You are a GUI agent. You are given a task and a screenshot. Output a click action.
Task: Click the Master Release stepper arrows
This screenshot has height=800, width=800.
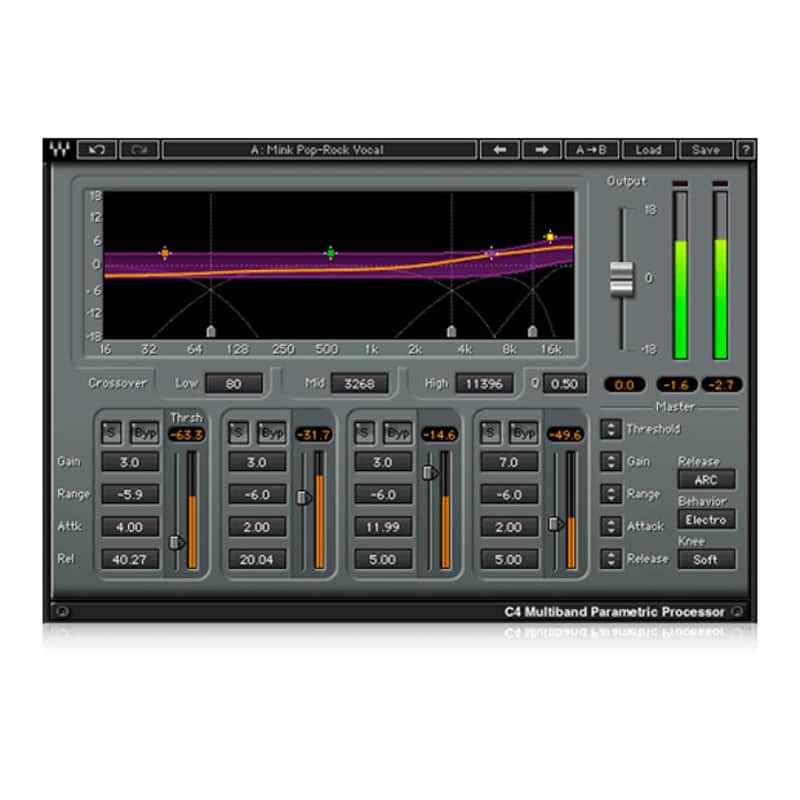(x=611, y=559)
